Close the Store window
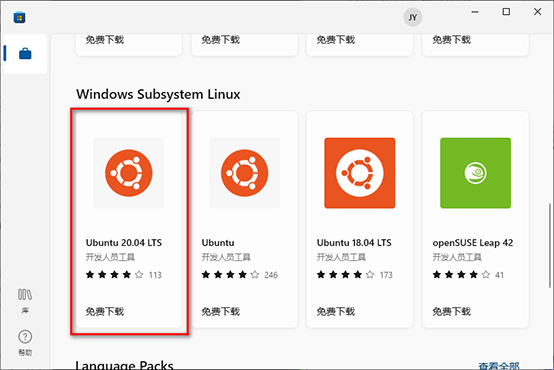The height and width of the screenshot is (370, 554). (x=537, y=12)
